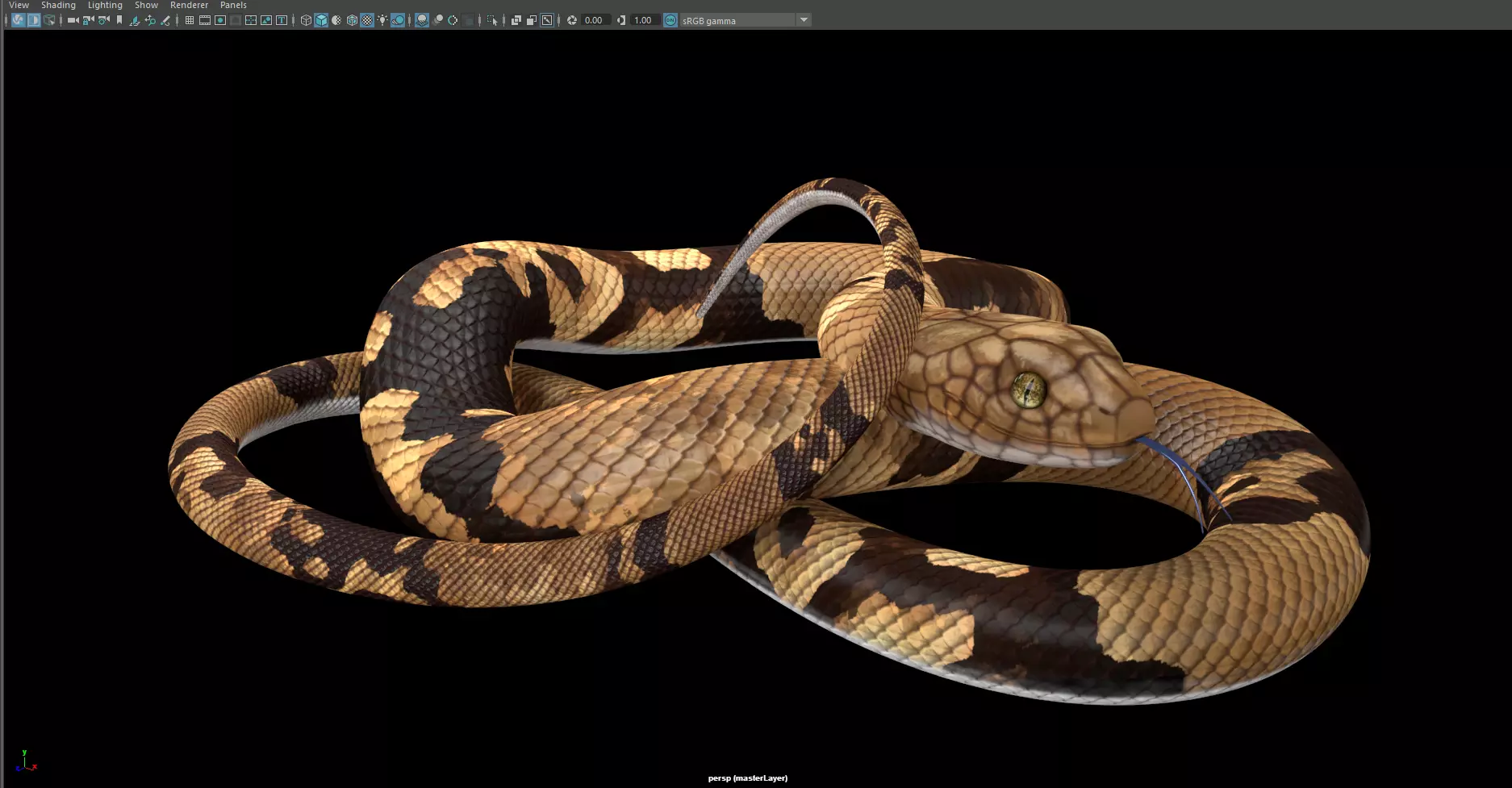
Task: Click the 2D Pan/Zoom icon
Action: point(149,20)
